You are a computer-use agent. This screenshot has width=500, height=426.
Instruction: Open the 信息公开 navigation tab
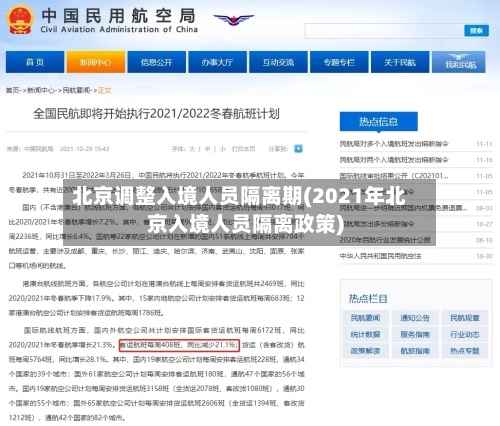(157, 62)
